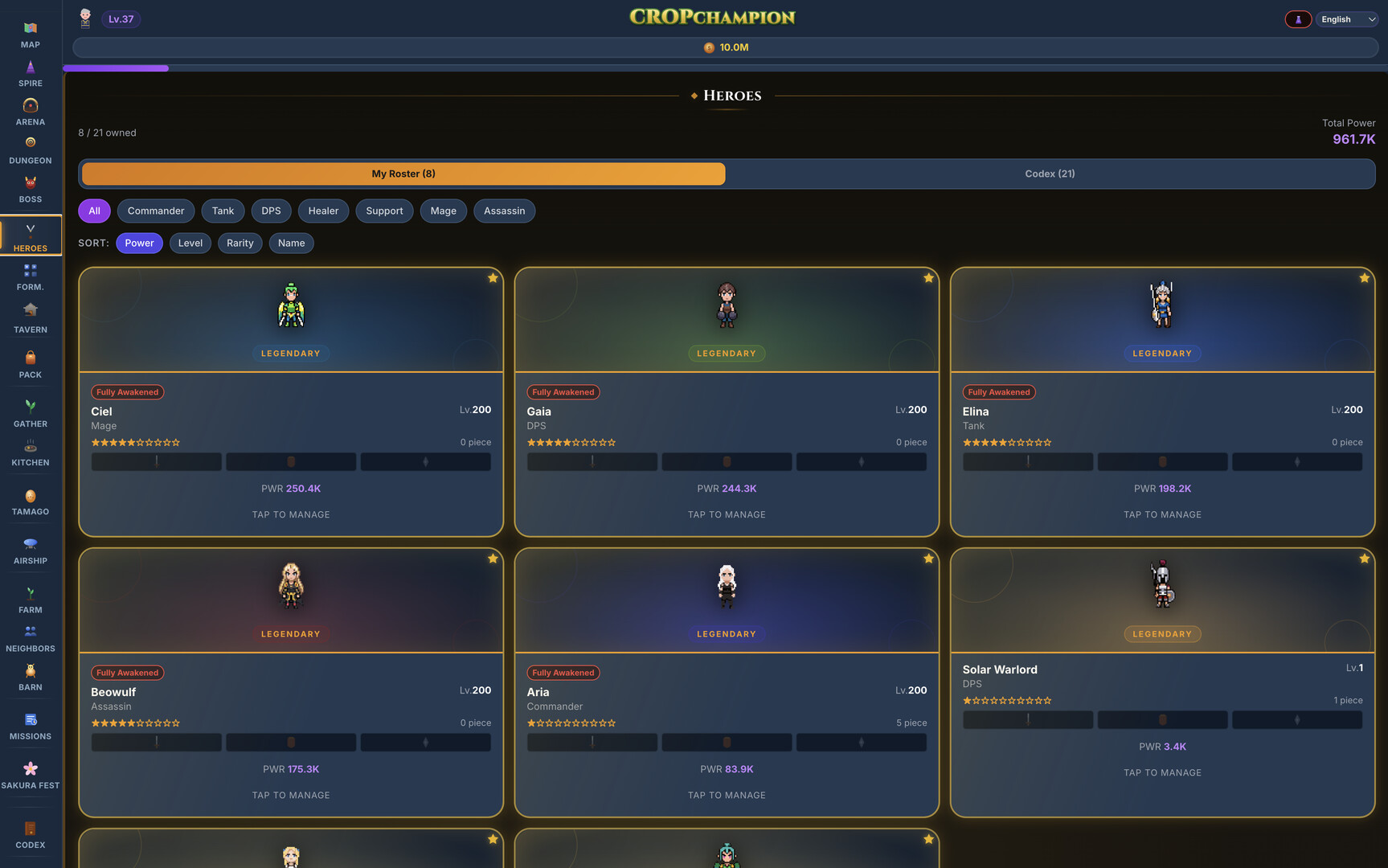
Task: Tap to manage Gaia hero
Action: (727, 514)
